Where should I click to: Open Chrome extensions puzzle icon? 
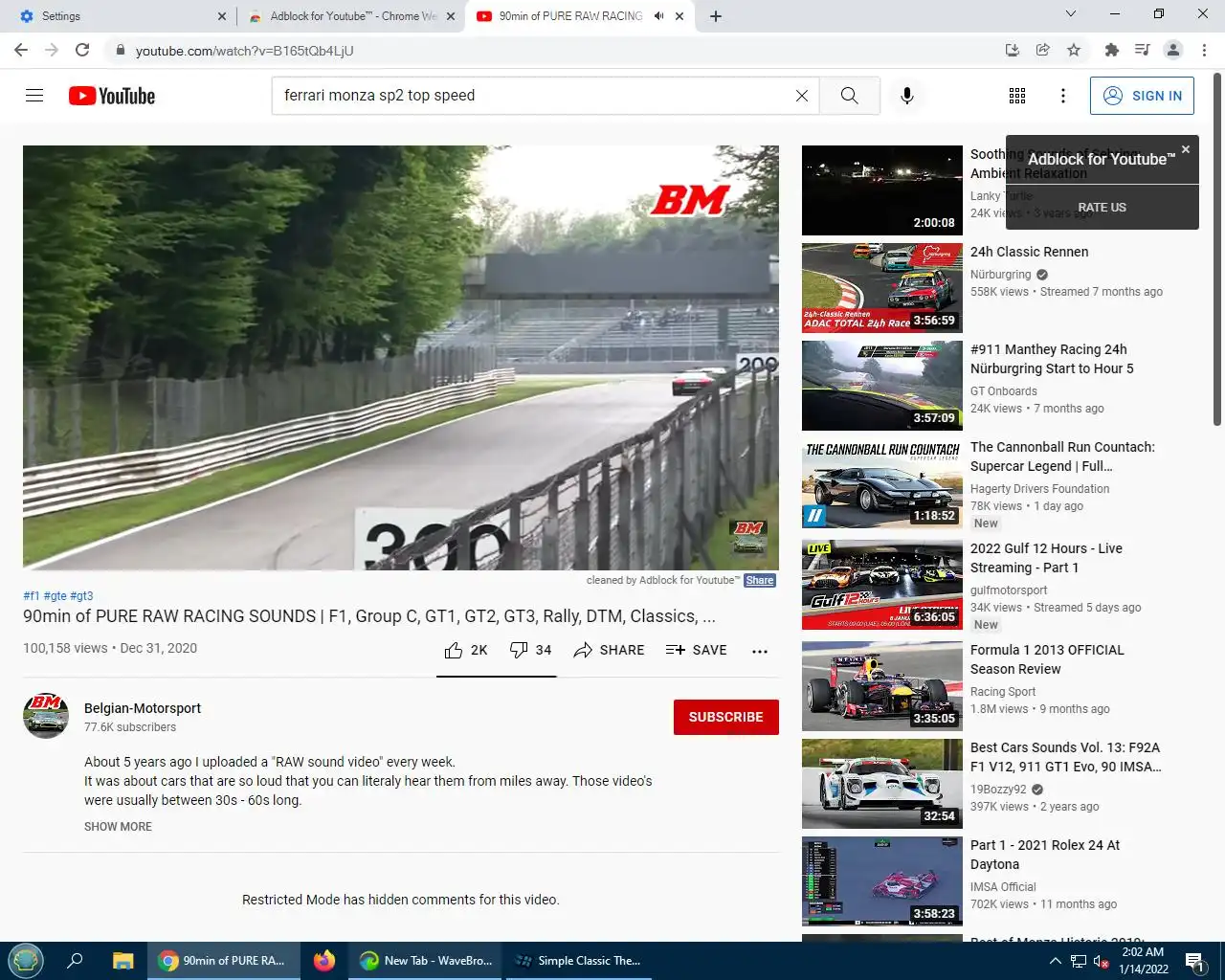pos(1111,50)
